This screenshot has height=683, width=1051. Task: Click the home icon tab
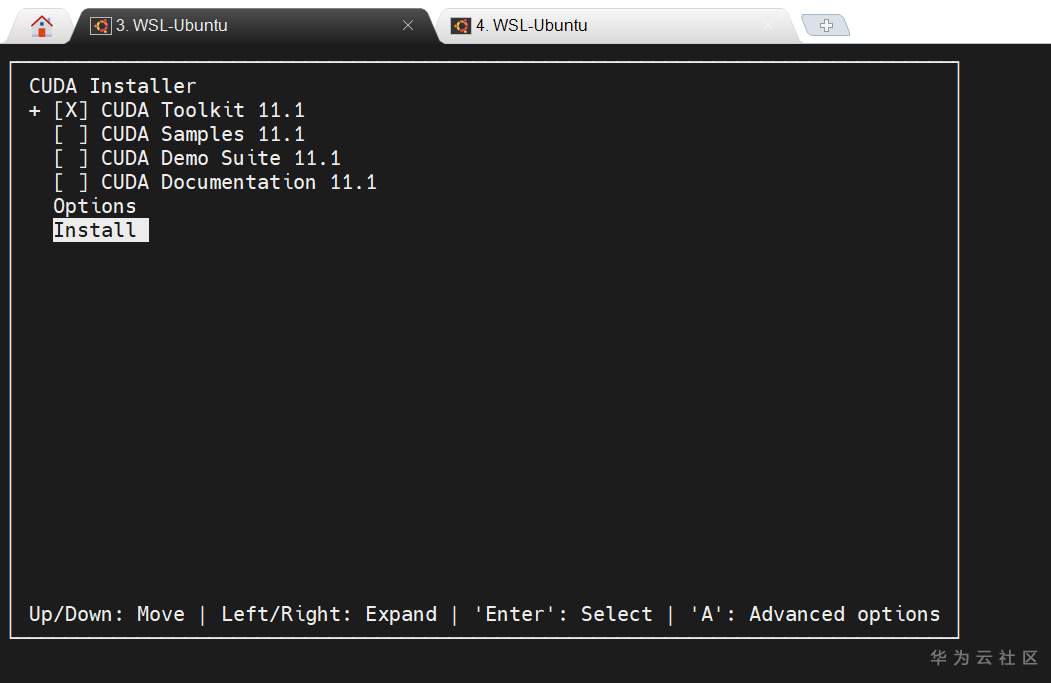coord(41,26)
